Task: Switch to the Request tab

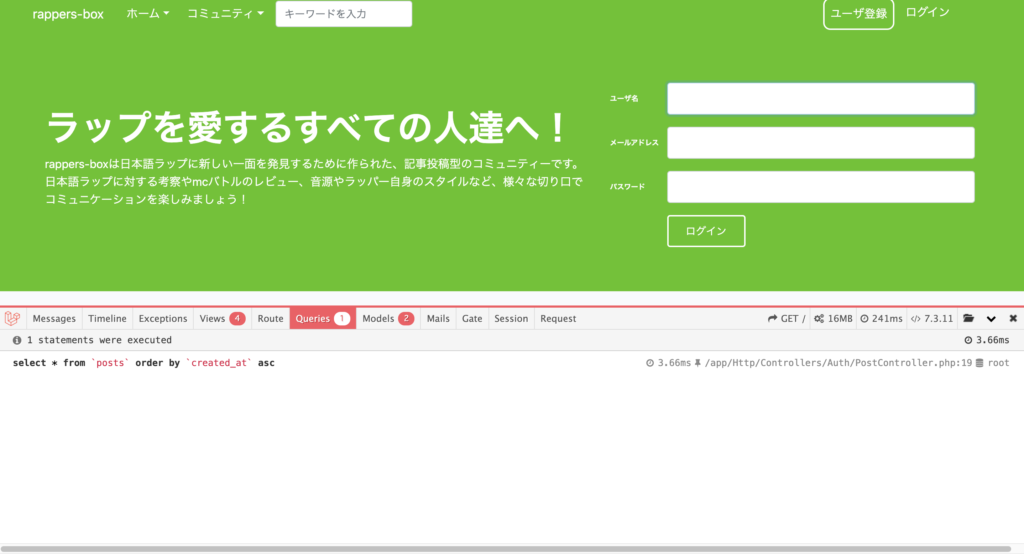Action: [x=558, y=318]
